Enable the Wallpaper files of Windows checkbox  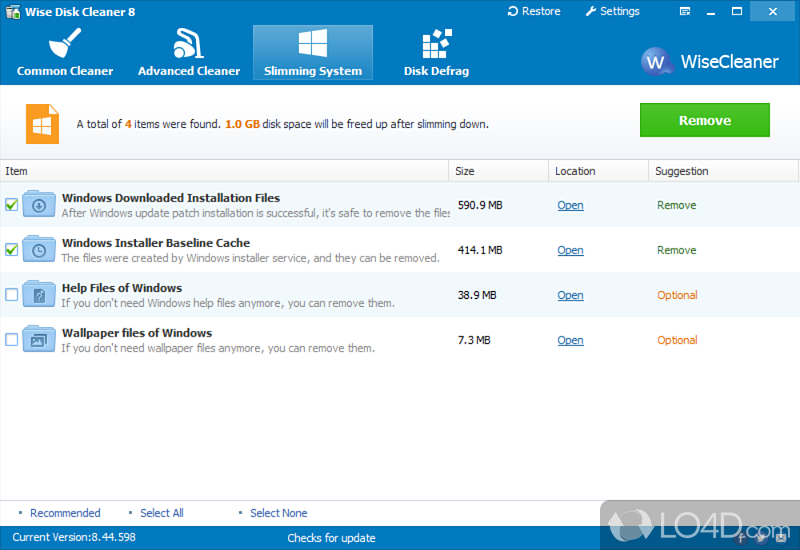tap(12, 340)
